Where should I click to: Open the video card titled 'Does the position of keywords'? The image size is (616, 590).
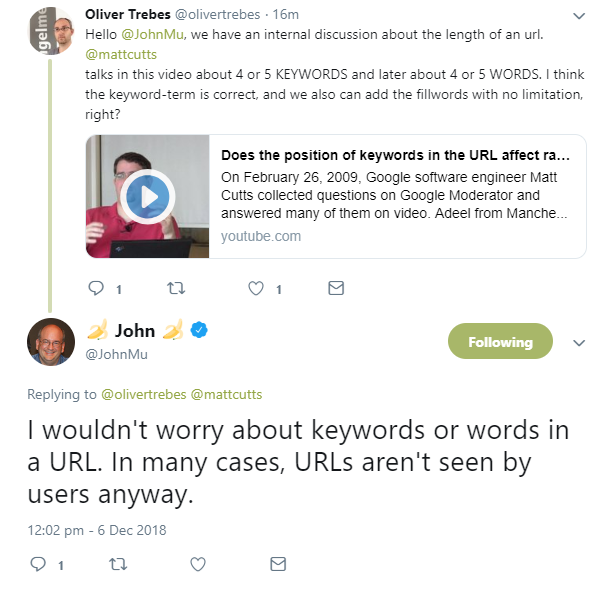click(x=395, y=157)
